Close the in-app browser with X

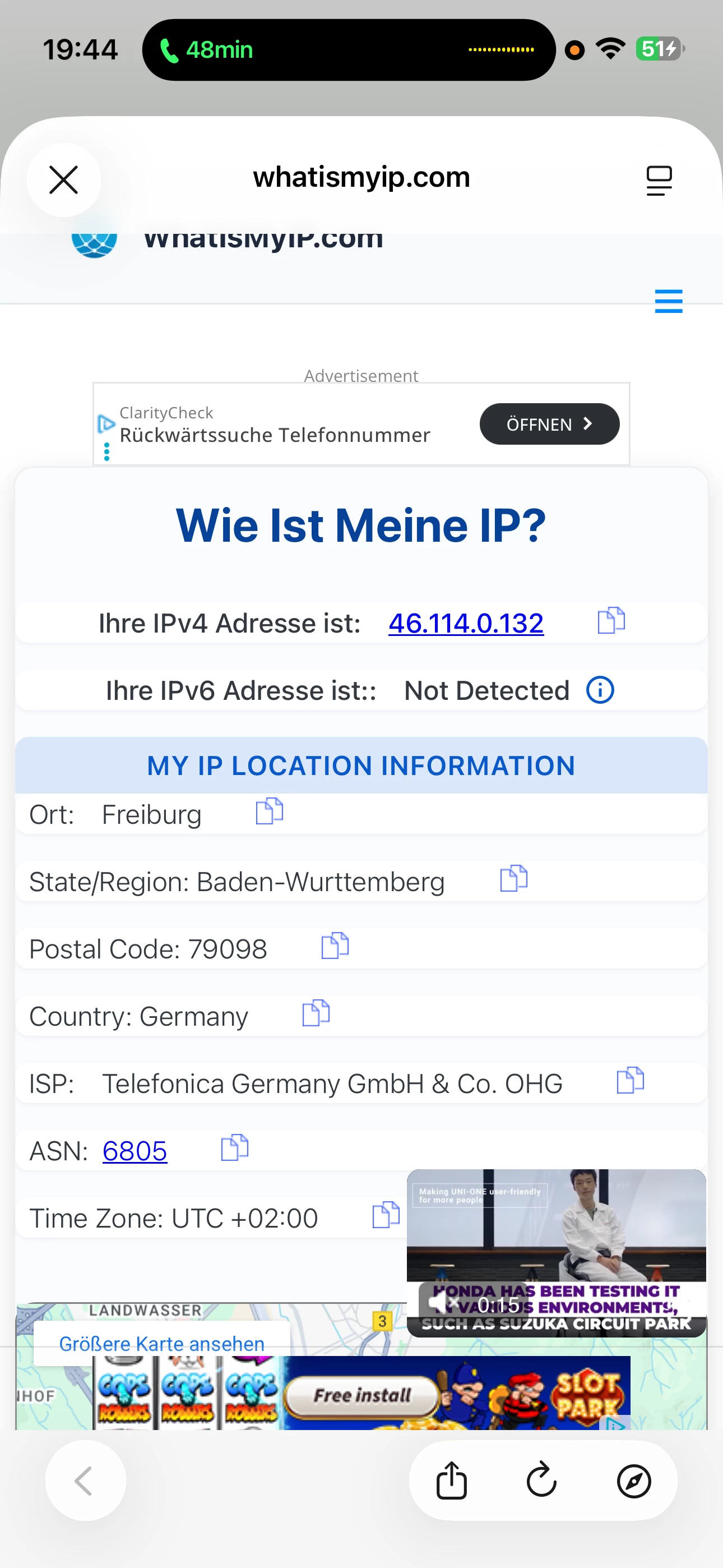click(x=64, y=180)
